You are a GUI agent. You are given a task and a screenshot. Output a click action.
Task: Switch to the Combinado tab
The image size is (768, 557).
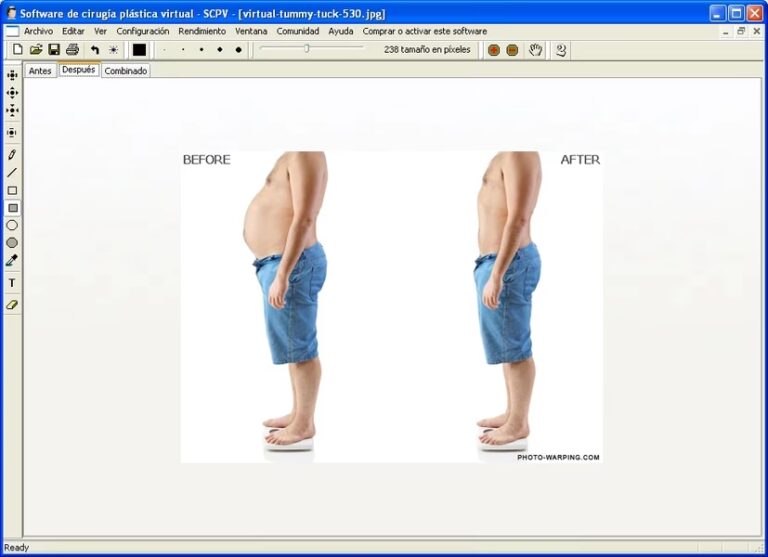[x=126, y=71]
